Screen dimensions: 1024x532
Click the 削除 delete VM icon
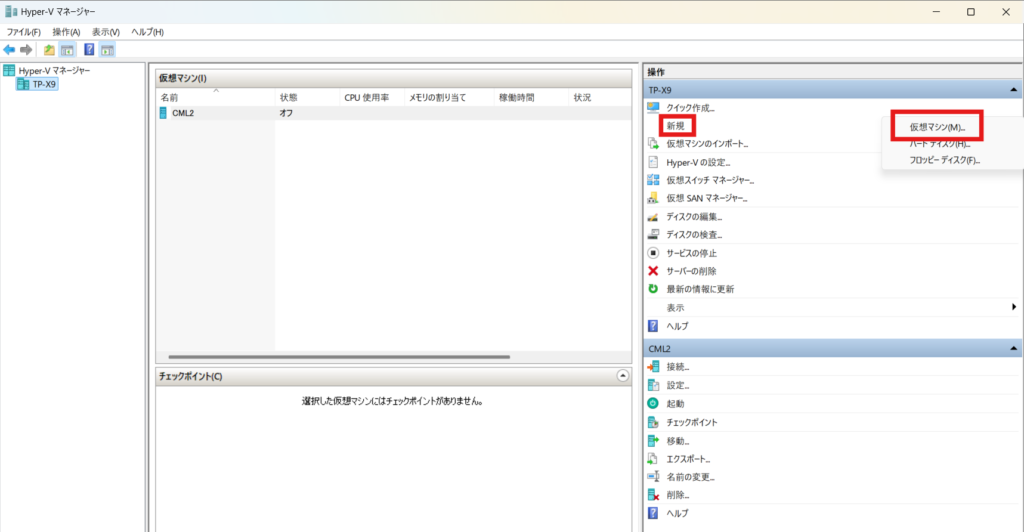click(653, 495)
